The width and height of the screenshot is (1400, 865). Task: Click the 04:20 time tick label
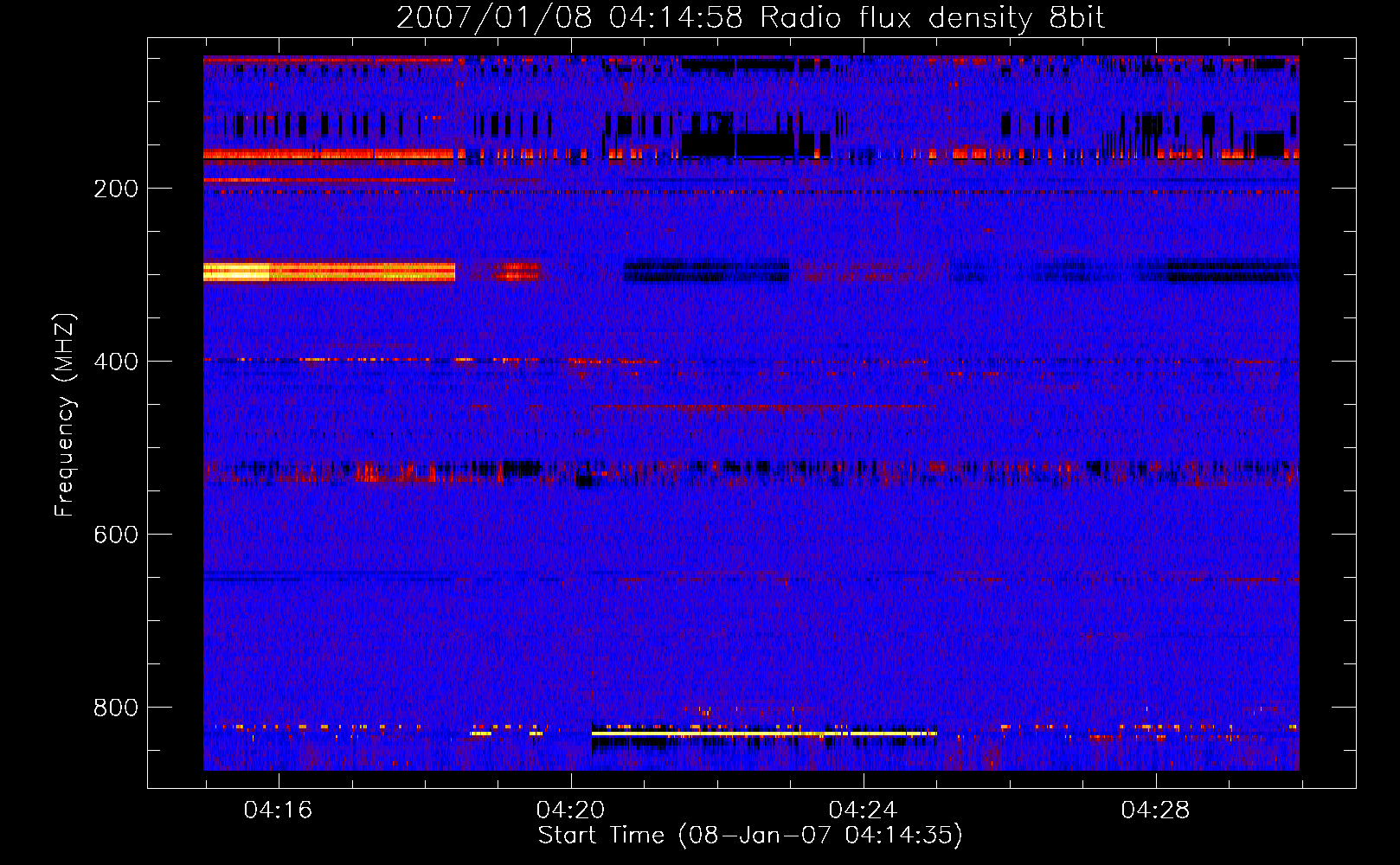[570, 811]
